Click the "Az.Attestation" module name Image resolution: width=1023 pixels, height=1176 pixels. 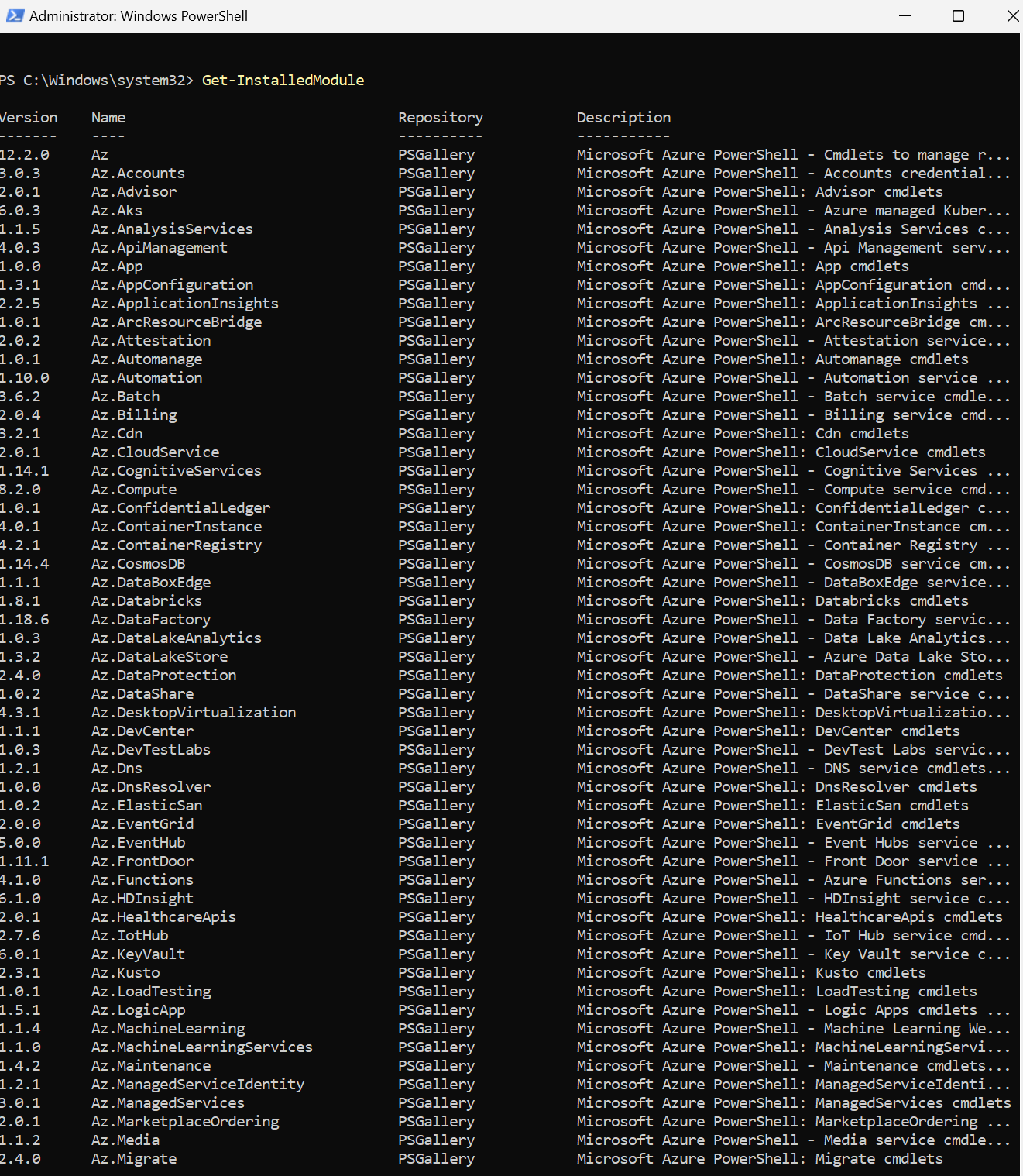click(x=151, y=341)
